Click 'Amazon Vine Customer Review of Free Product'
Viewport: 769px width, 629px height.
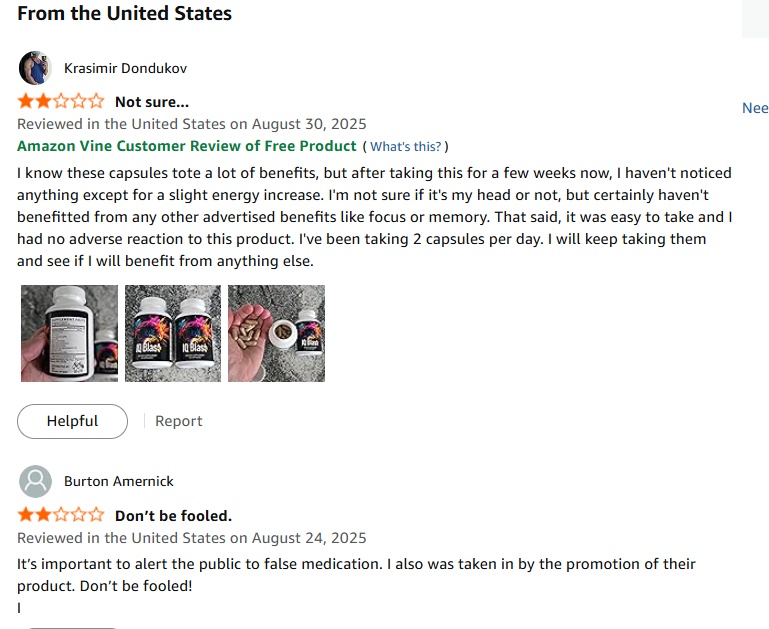pyautogui.click(x=187, y=146)
